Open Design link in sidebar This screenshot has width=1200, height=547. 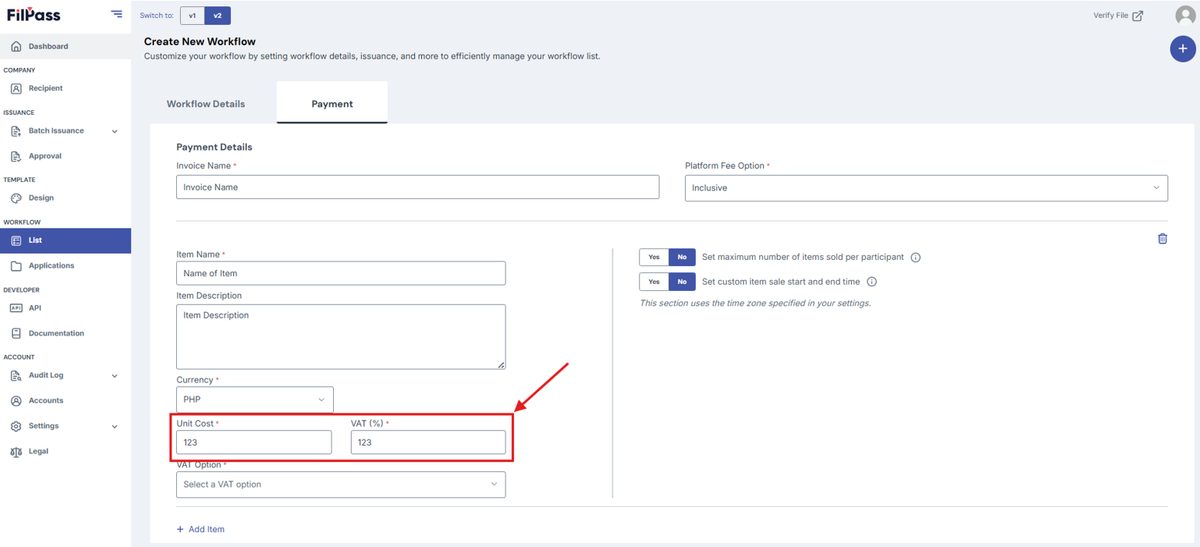[41, 198]
